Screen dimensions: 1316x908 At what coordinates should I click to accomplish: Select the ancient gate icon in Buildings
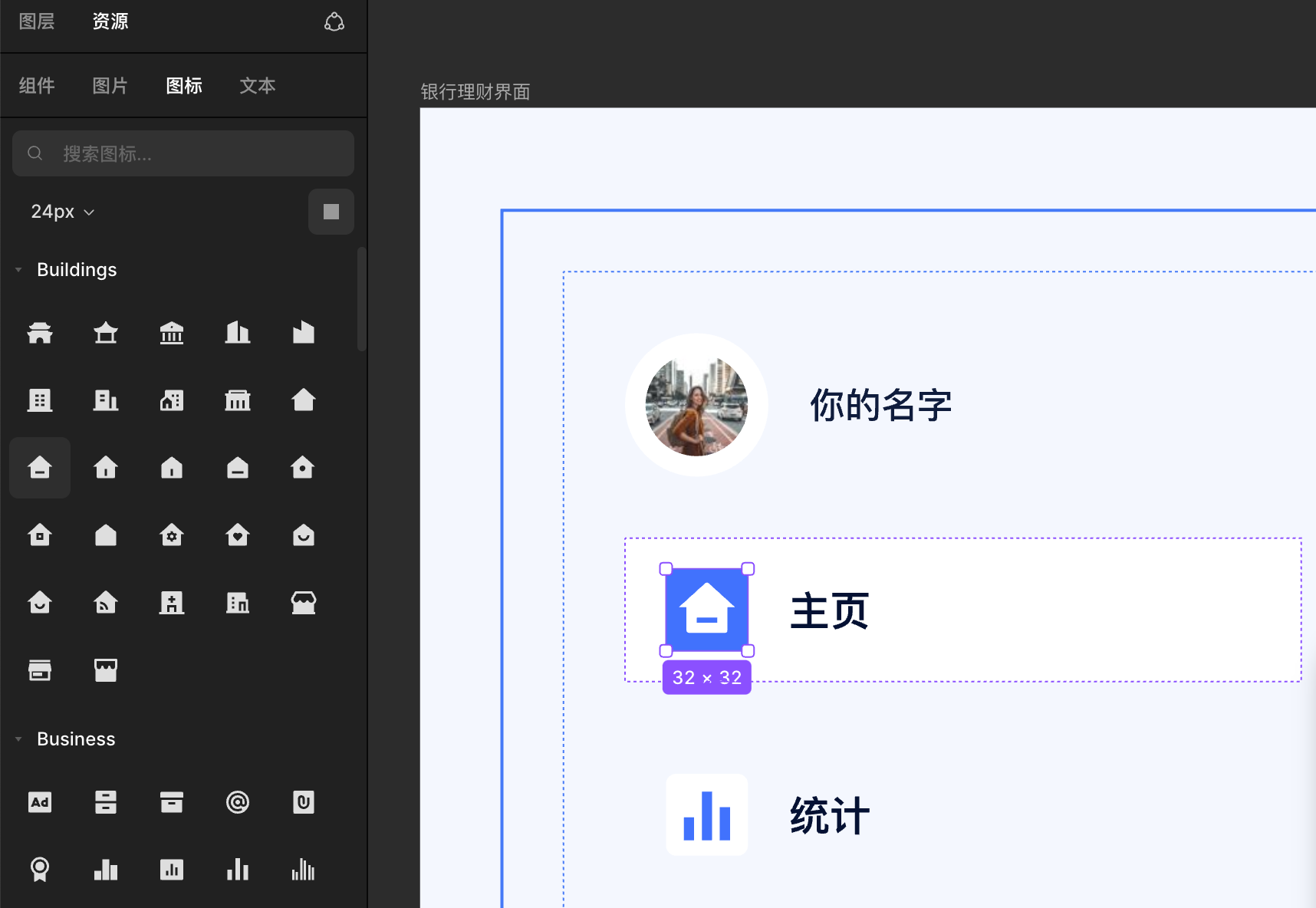click(40, 333)
